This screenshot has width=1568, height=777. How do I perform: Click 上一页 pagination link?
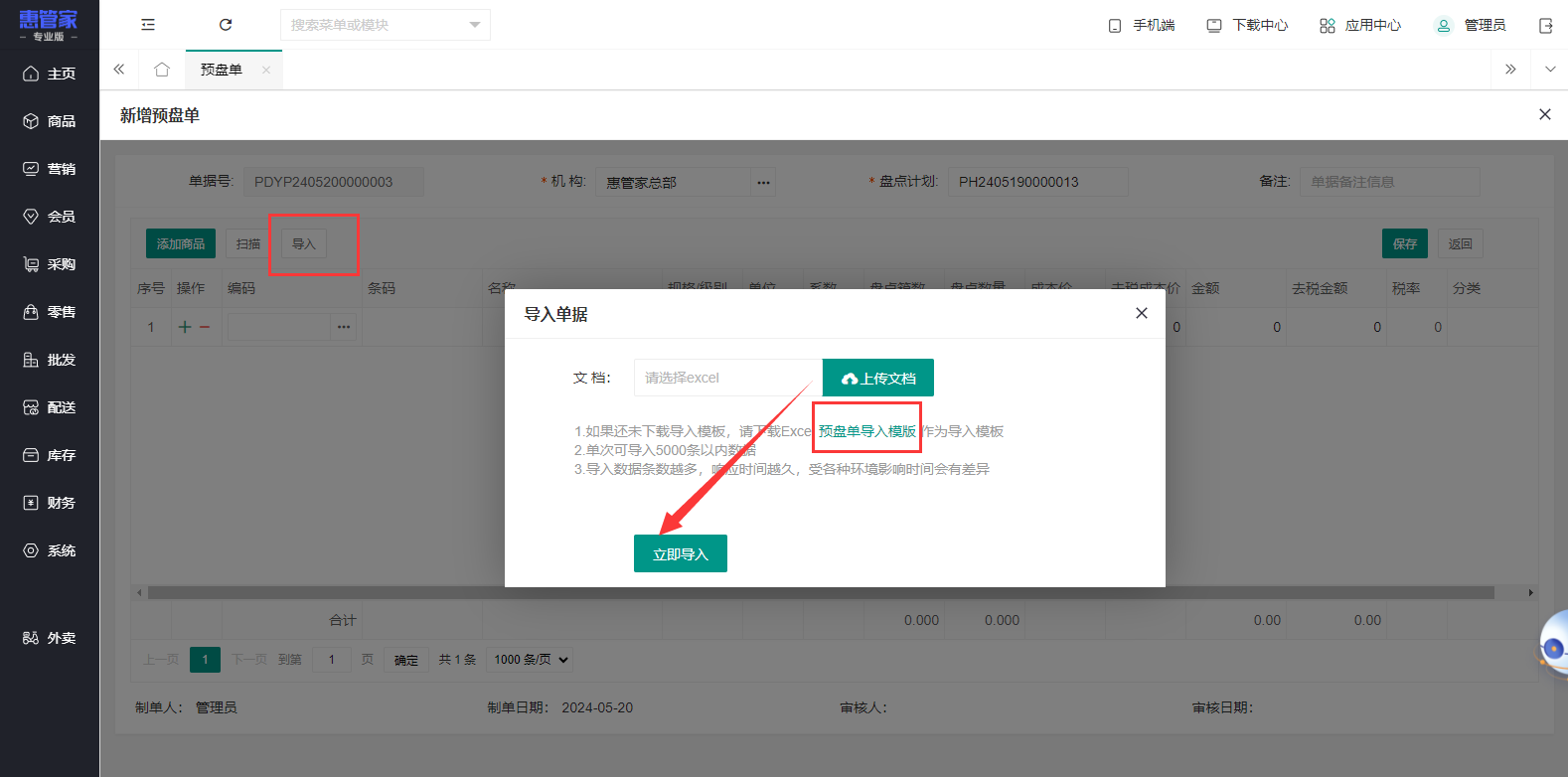point(161,660)
